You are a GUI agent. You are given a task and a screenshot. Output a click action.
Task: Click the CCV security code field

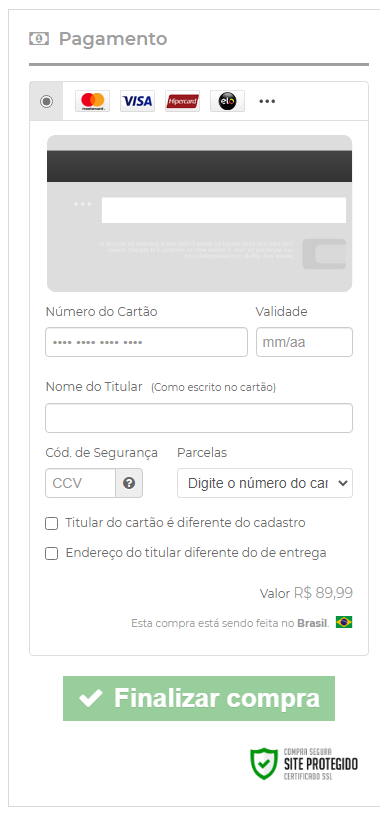pyautogui.click(x=80, y=483)
